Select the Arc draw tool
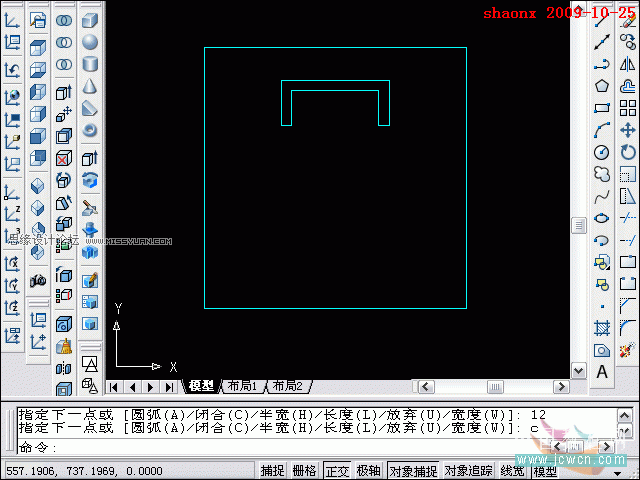This screenshot has width=640, height=480. point(602,130)
